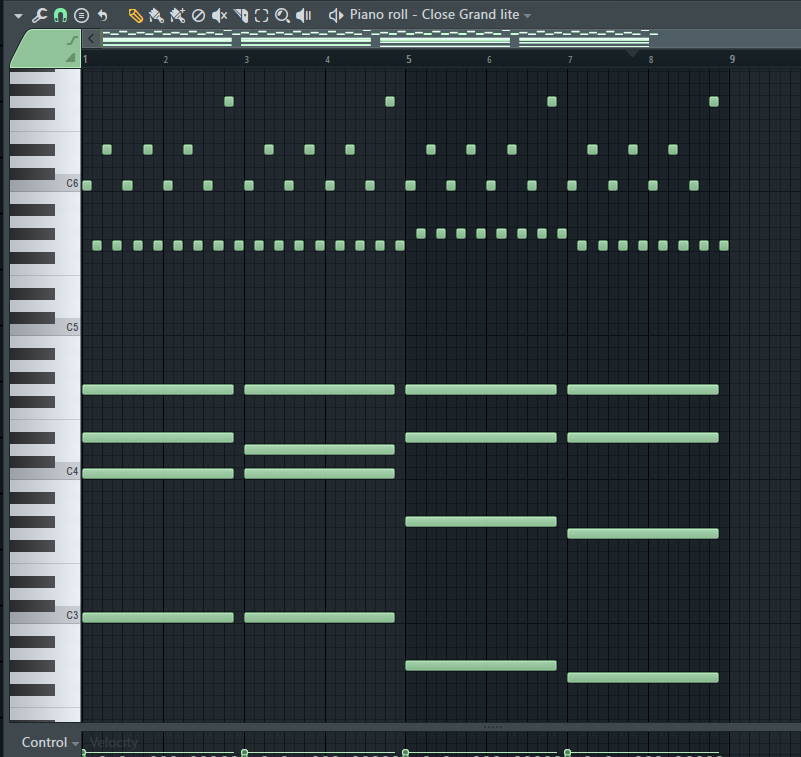Click bar 7 on the timeline ruler
This screenshot has height=757, width=801.
tap(570, 60)
